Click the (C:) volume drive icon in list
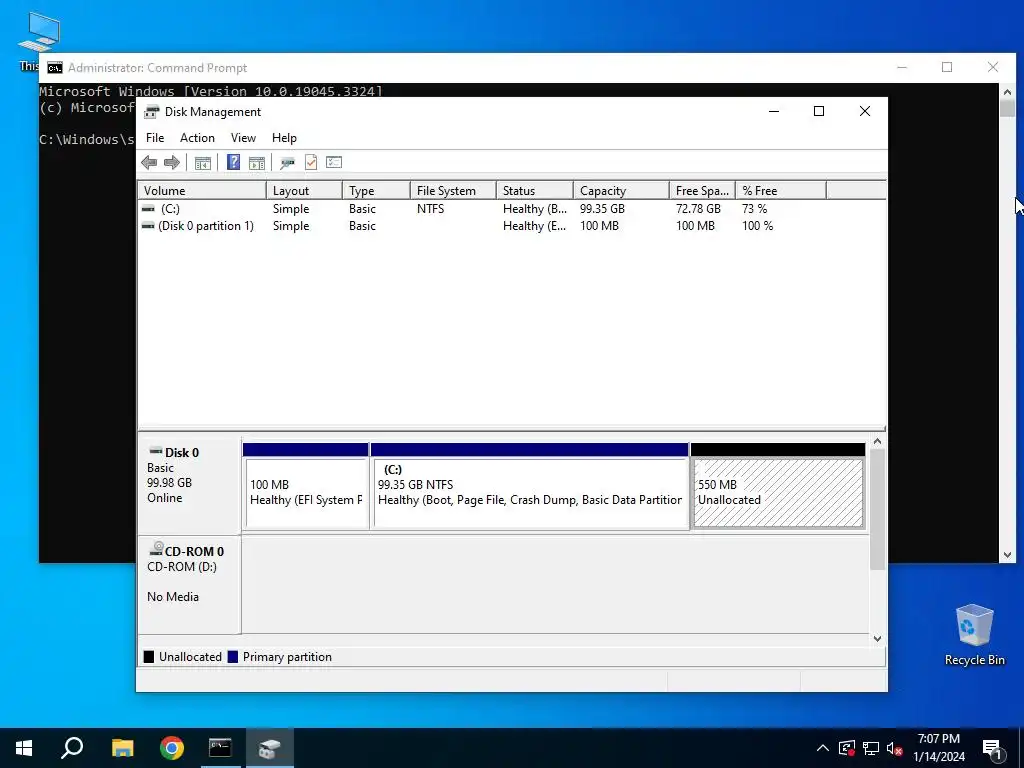Image resolution: width=1024 pixels, height=768 pixels. click(148, 208)
